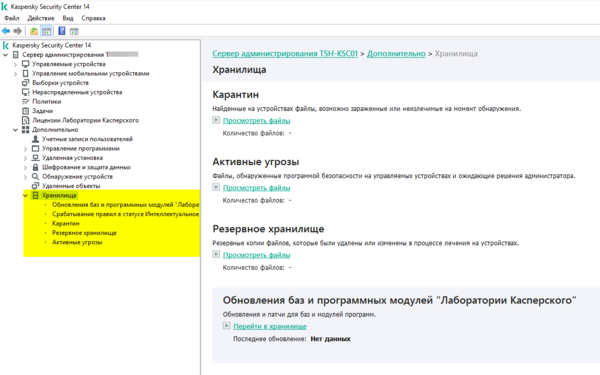Select Учетные записи пользователей in the tree
Viewport: 600px width, 375px height.
[87, 139]
